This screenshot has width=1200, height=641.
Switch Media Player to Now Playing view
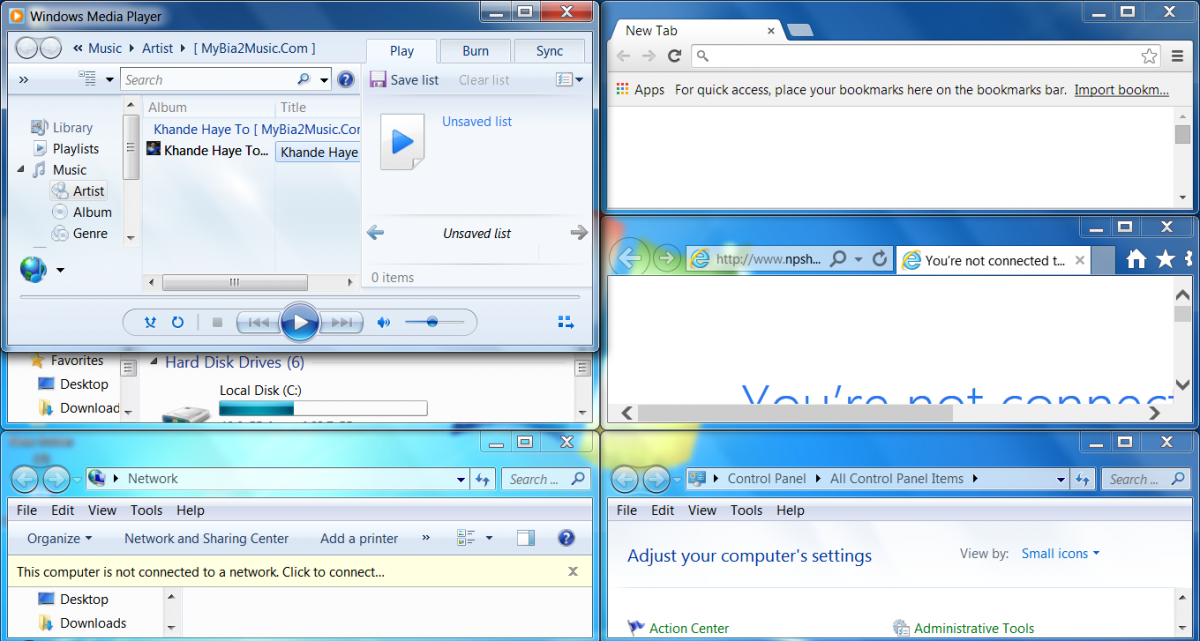click(x=566, y=322)
